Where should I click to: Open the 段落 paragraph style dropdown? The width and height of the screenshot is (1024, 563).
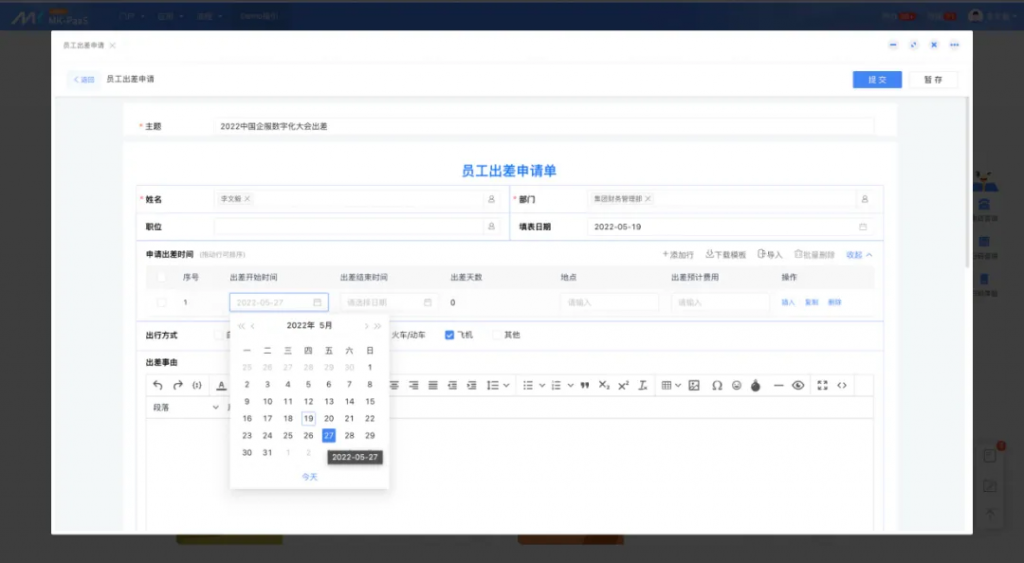tap(186, 408)
